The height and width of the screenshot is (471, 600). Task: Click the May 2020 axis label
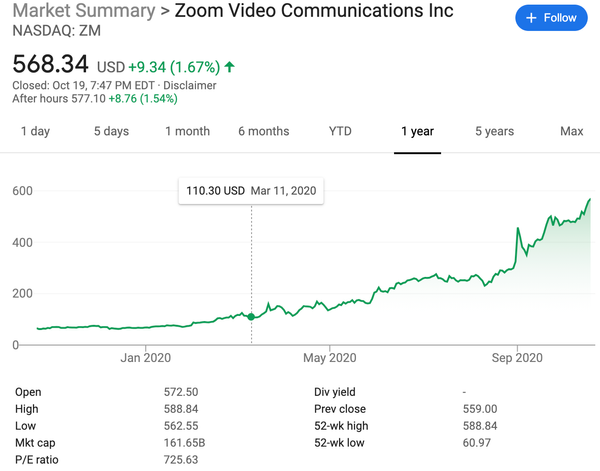pyautogui.click(x=330, y=358)
